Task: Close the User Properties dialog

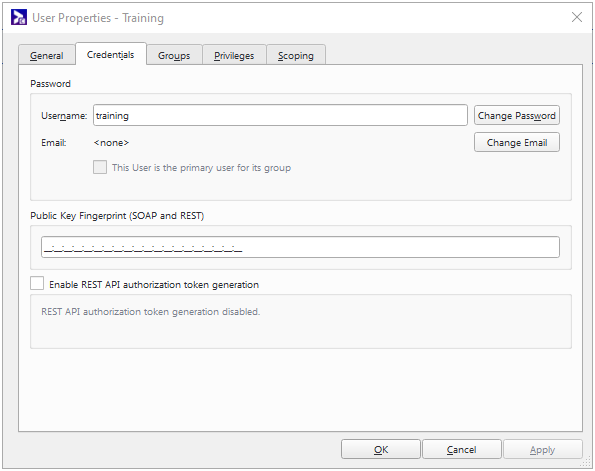Action: (577, 17)
